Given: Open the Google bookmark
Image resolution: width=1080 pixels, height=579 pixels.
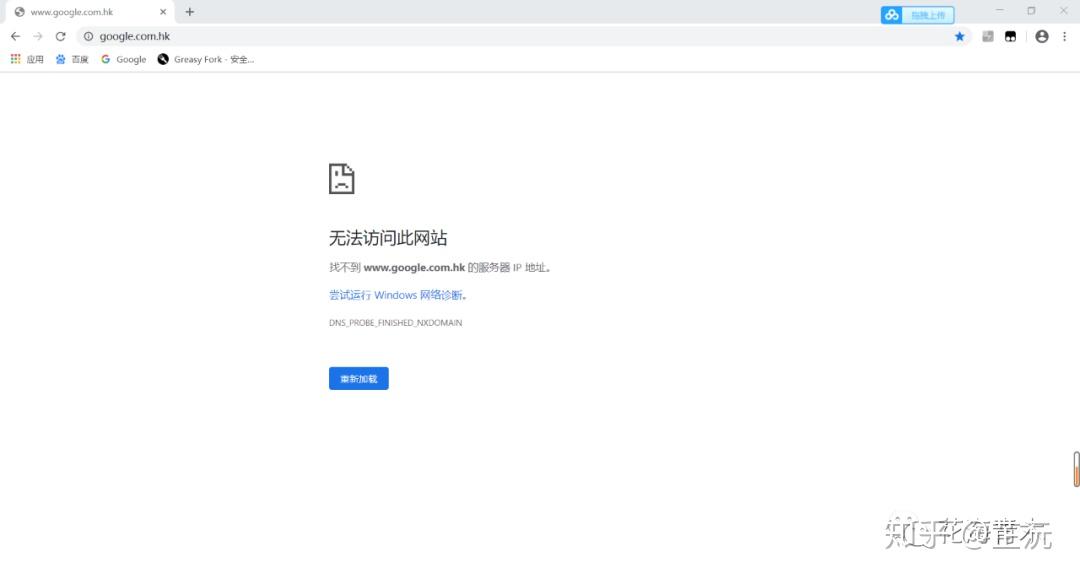Looking at the screenshot, I should coord(123,59).
